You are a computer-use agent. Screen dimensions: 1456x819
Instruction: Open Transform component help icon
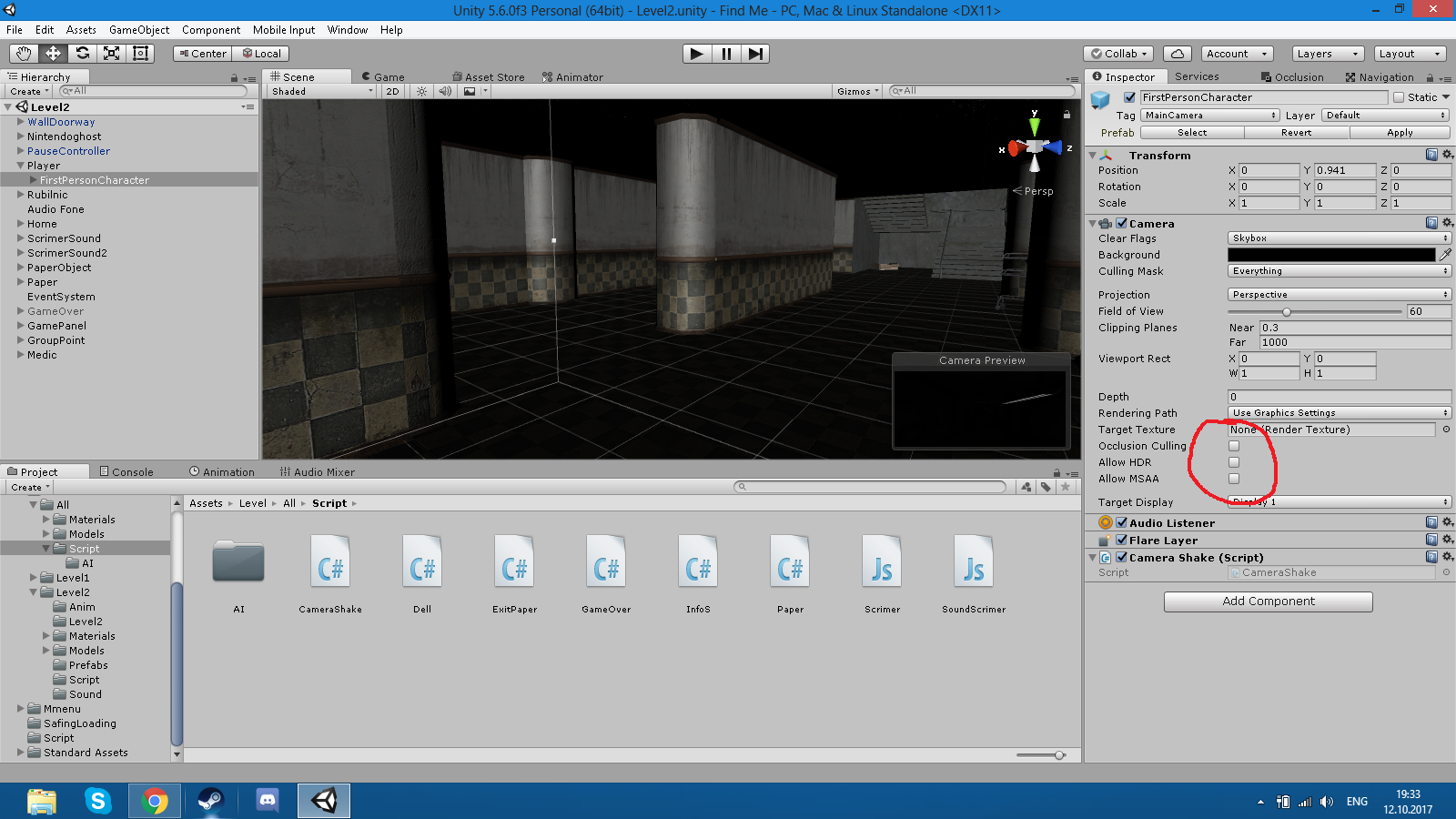click(x=1431, y=155)
